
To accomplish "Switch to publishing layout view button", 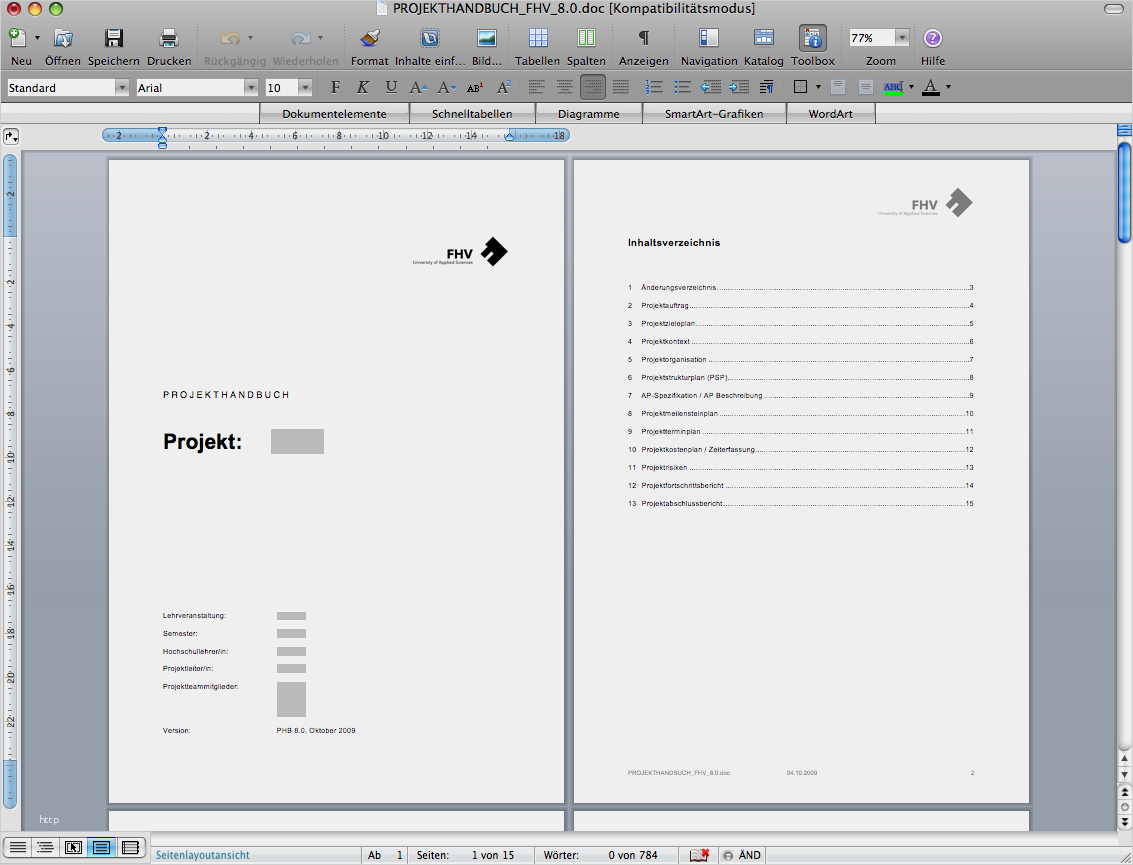I will (x=73, y=848).
